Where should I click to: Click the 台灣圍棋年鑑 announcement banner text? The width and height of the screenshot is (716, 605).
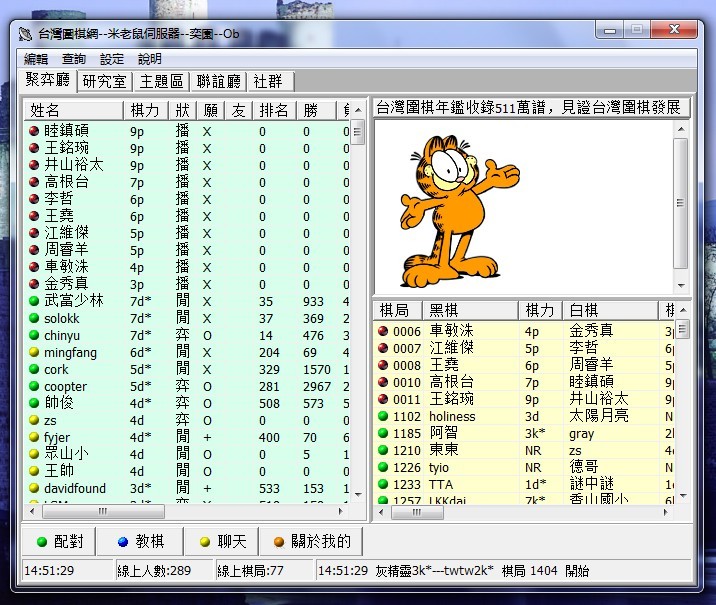pyautogui.click(x=528, y=108)
